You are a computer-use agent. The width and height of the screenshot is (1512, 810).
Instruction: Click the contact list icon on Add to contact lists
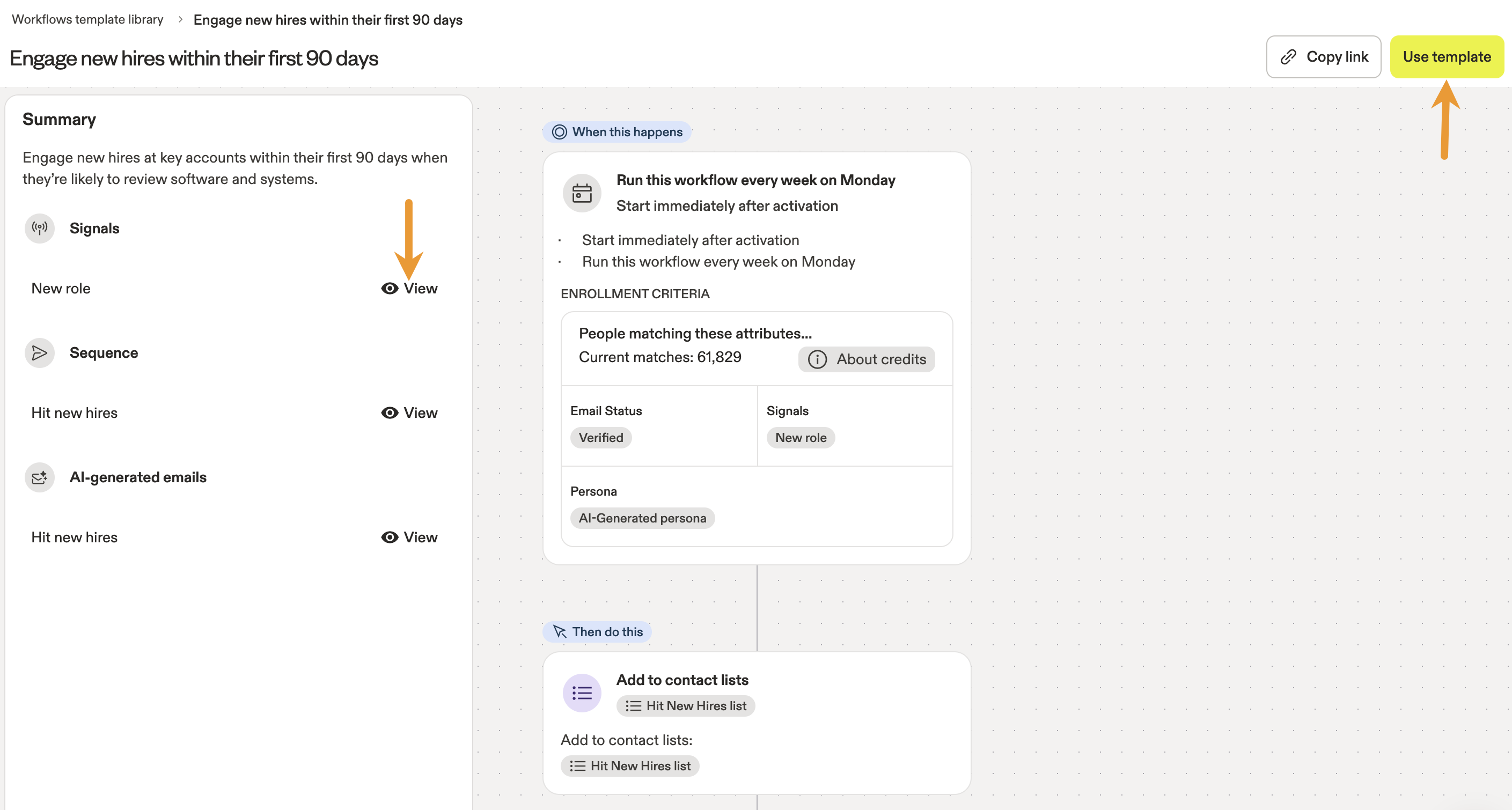[582, 693]
